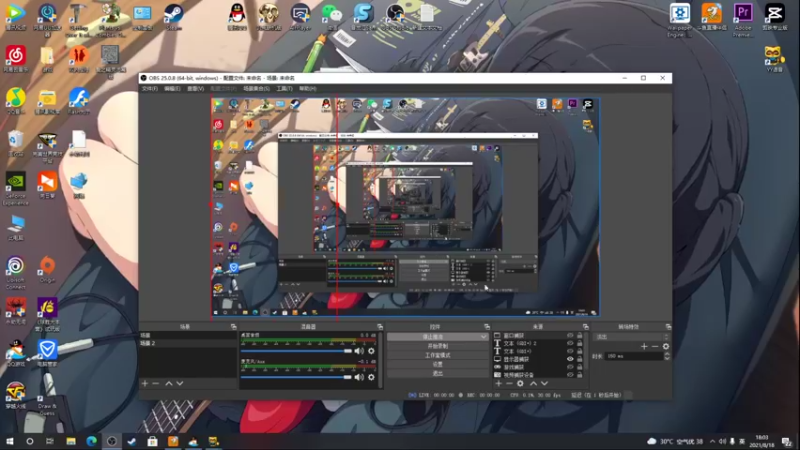Open File Explorer from the taskbar
Image resolution: width=800 pixels, height=450 pixels.
click(71, 441)
